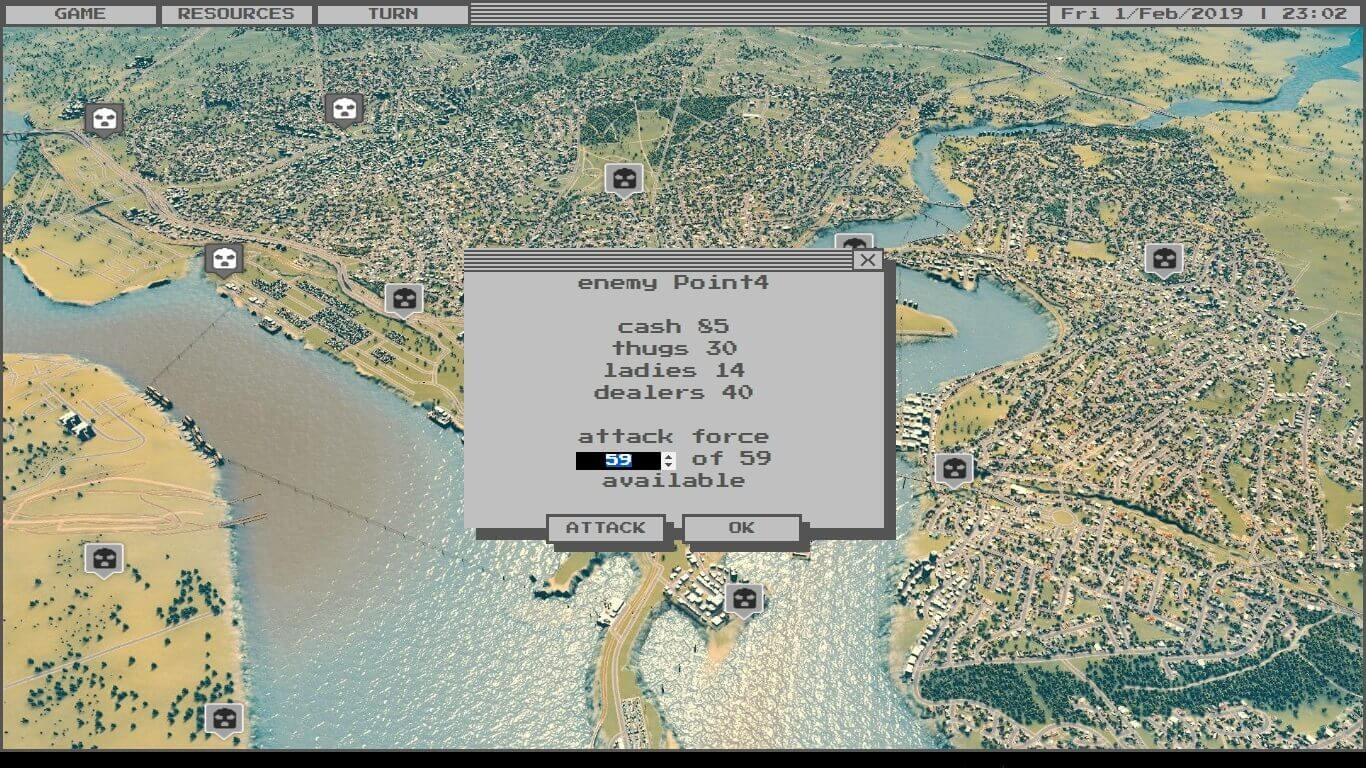Image resolution: width=1366 pixels, height=768 pixels.
Task: Select white mask marker in map's top-left corner
Action: pos(104,120)
